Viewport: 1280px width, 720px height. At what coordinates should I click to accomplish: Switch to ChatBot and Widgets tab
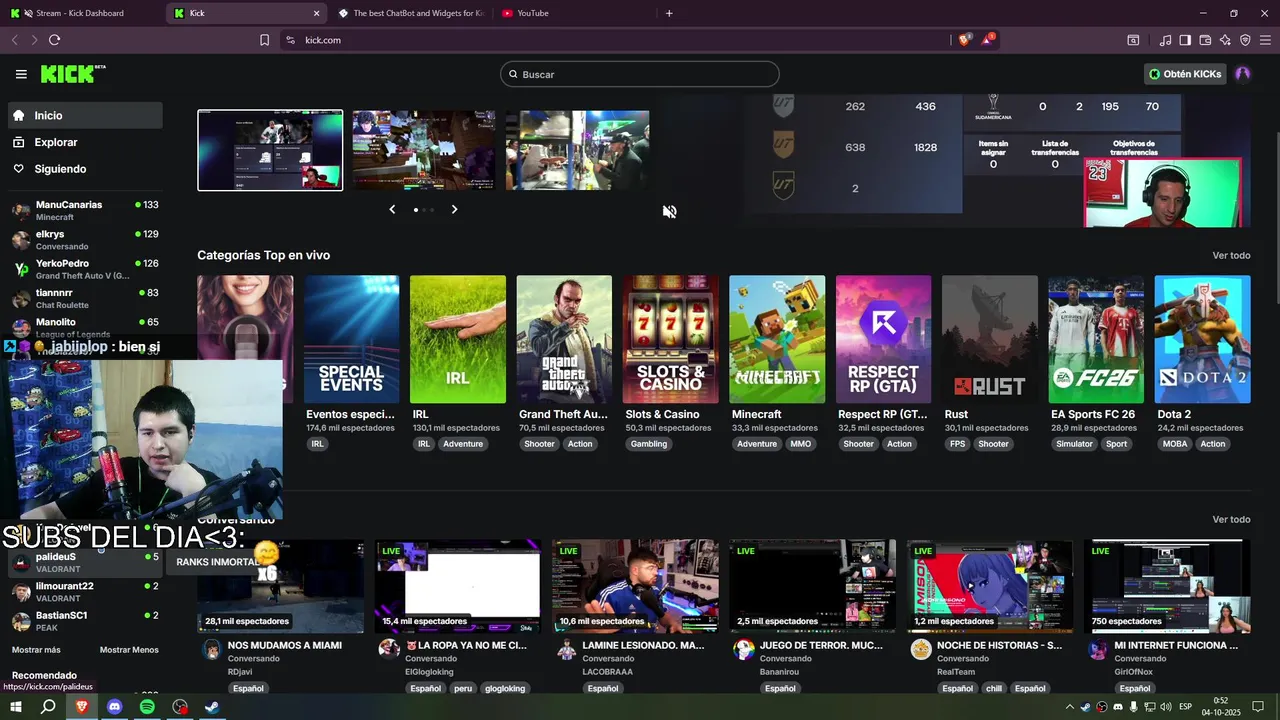coord(410,13)
